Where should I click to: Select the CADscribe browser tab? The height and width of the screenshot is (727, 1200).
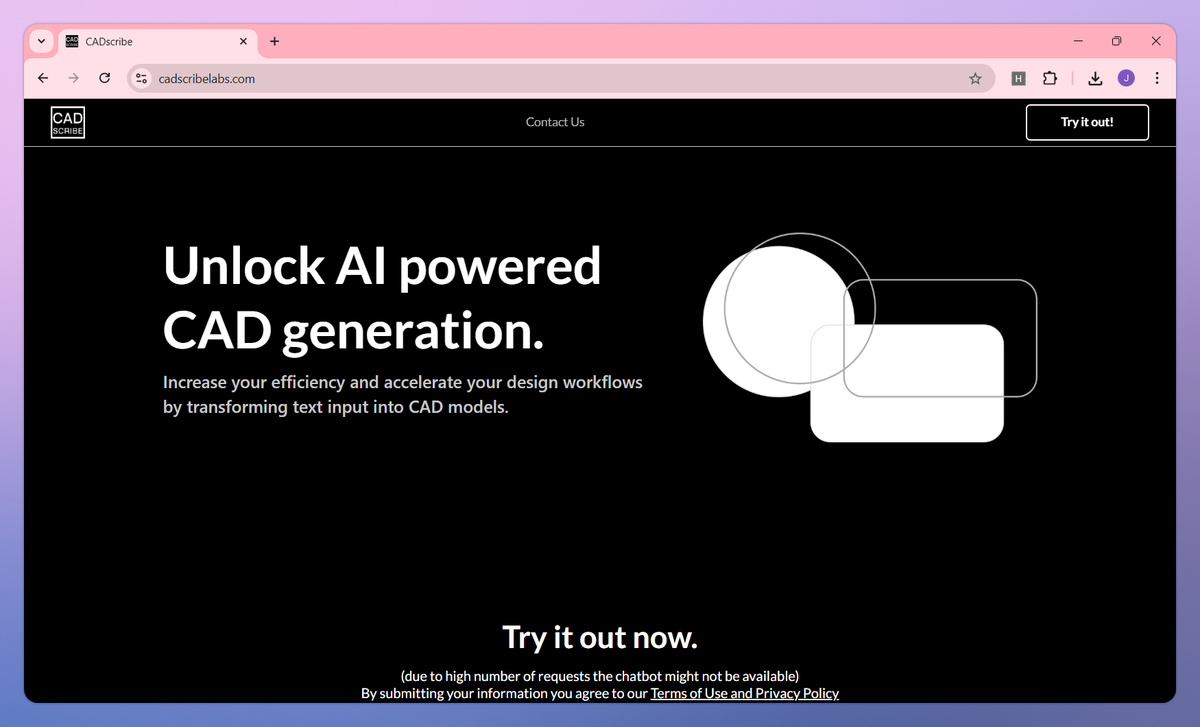(x=157, y=42)
